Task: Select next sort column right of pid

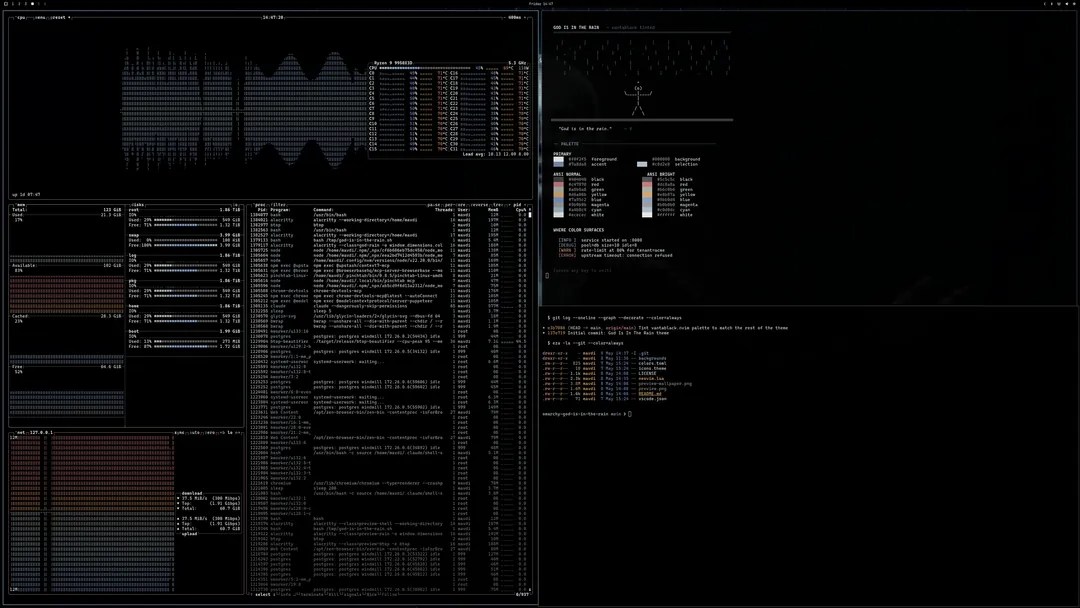Action: pos(523,205)
